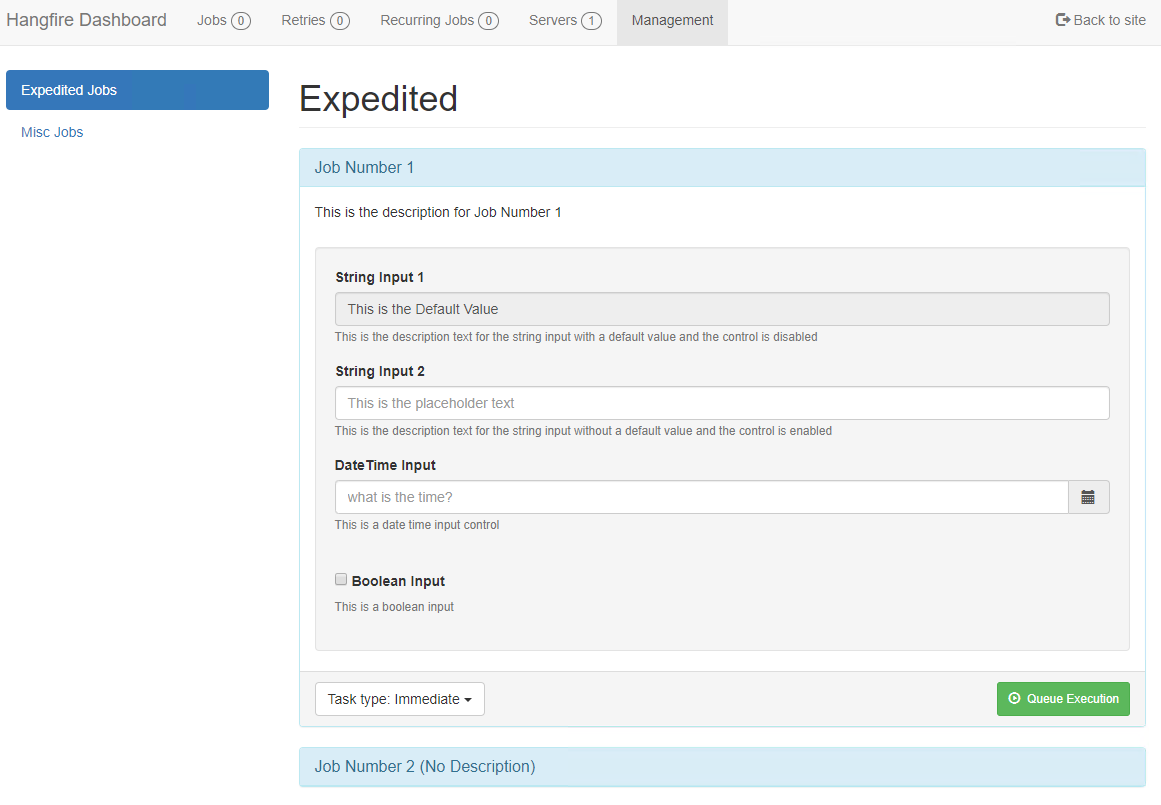This screenshot has width=1161, height=805.
Task: Click the disabled String Input 1 field
Action: (722, 309)
